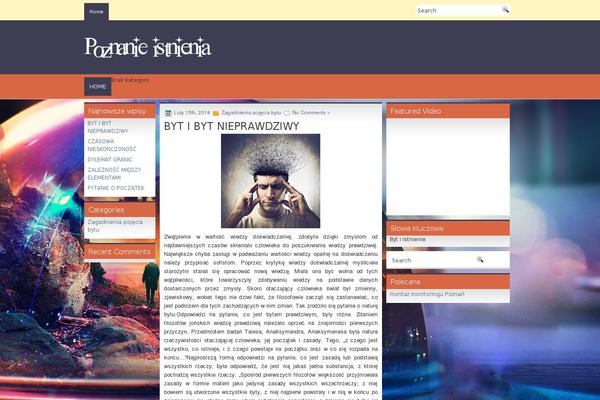Click the folder icon beside the post category
Viewport: 600px width, 400px height.
click(216, 113)
